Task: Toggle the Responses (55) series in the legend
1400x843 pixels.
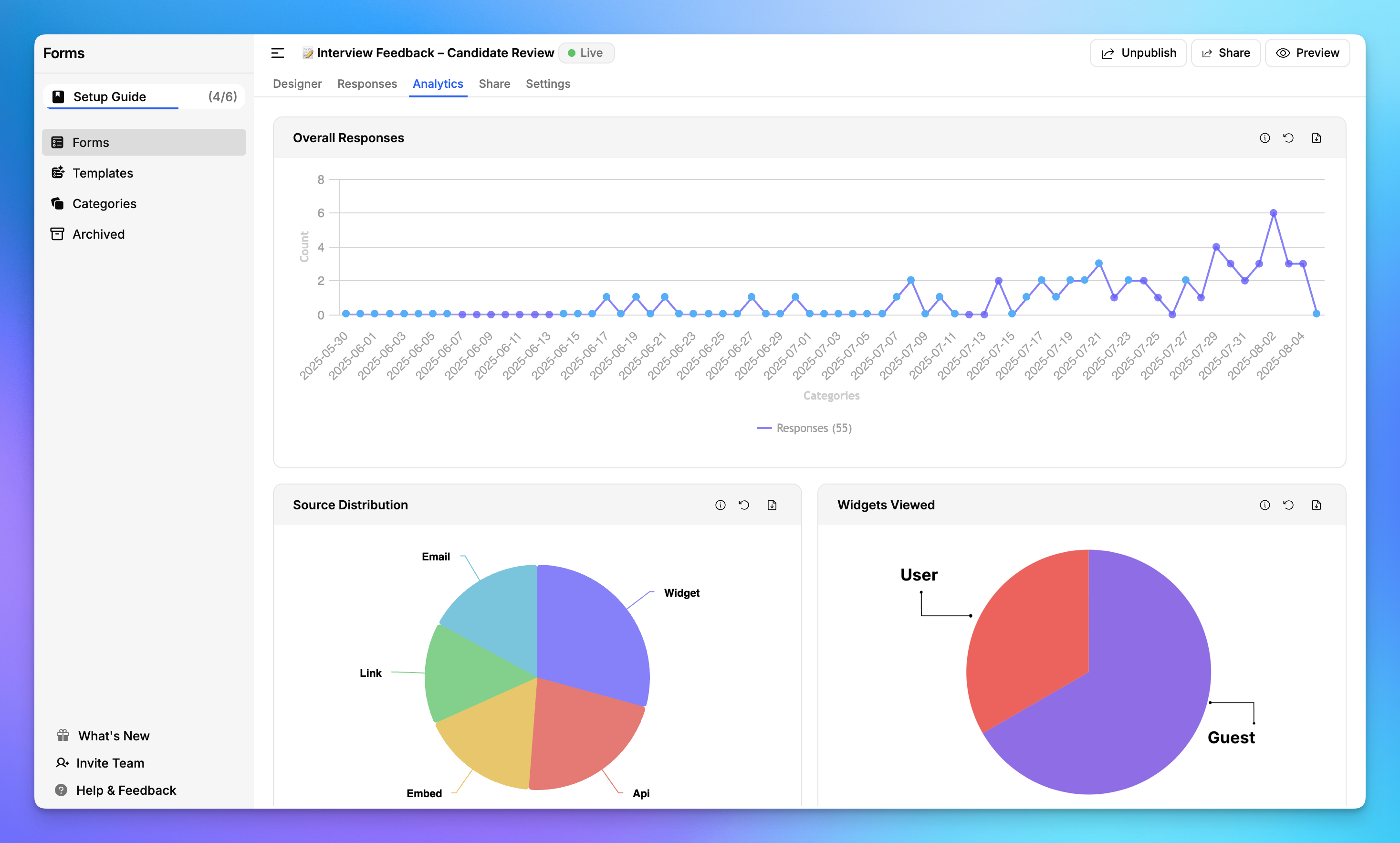Action: [x=804, y=428]
